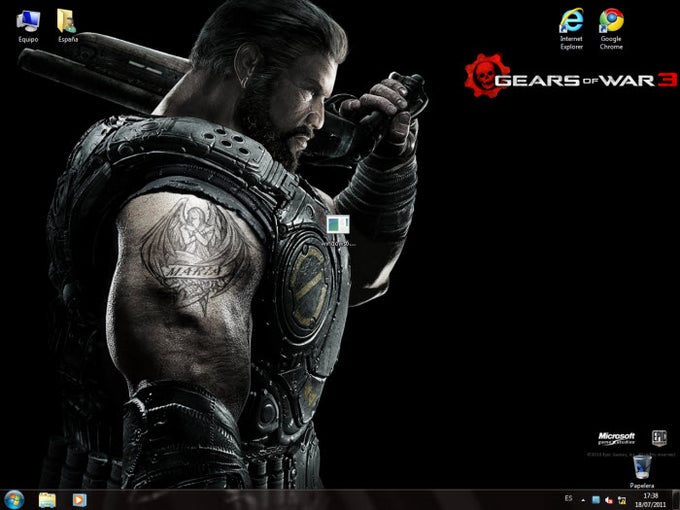Open Windows Explorer from the taskbar
This screenshot has height=510, width=680.
pos(47,500)
